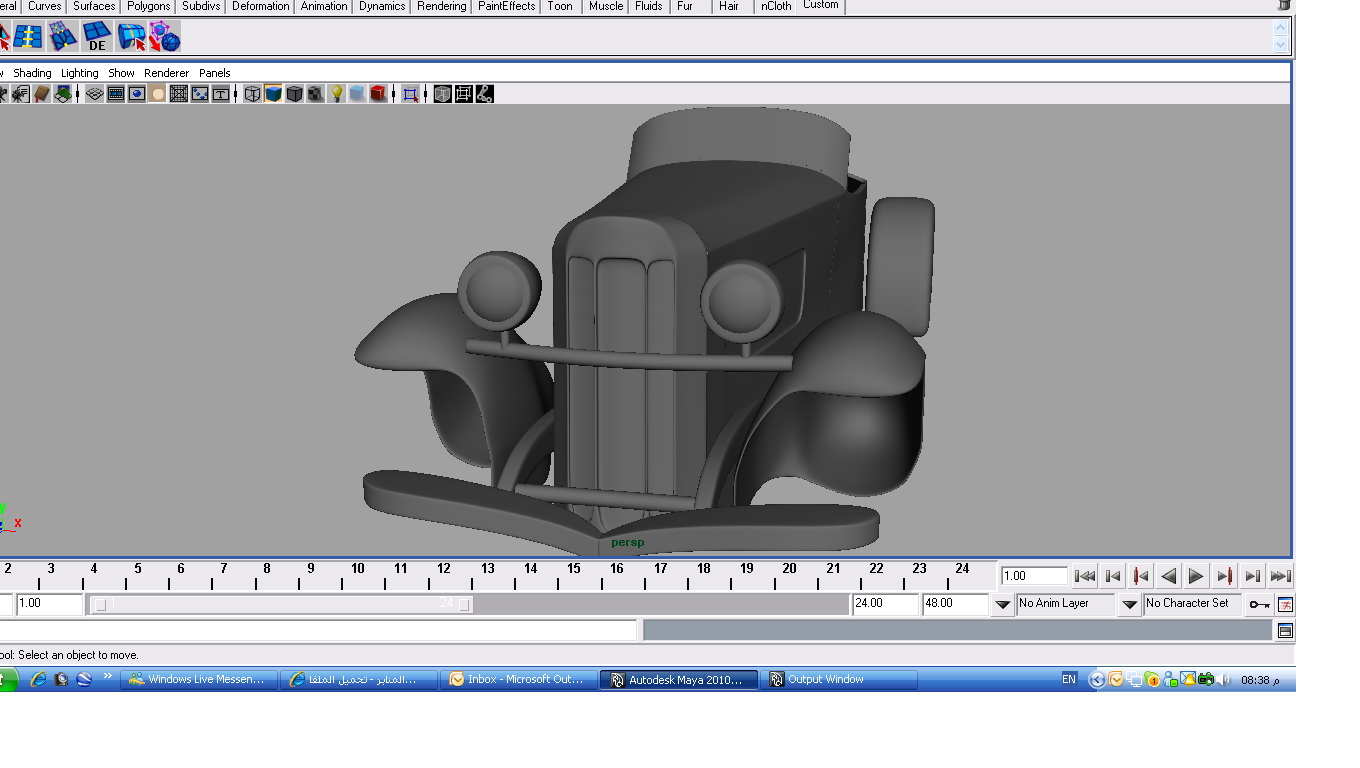Image resolution: width=1360 pixels, height=768 pixels.
Task: Open the Panels menu
Action: (214, 73)
